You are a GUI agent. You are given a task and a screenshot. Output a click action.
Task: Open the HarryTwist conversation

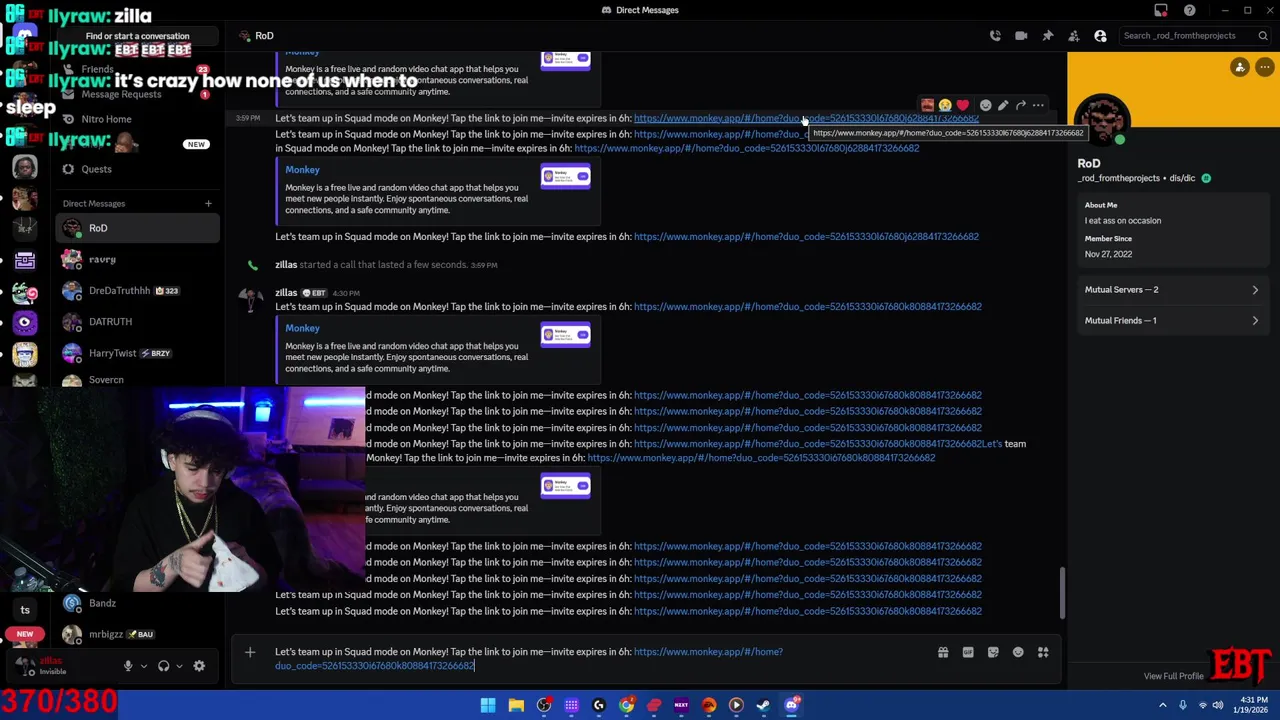pyautogui.click(x=137, y=353)
